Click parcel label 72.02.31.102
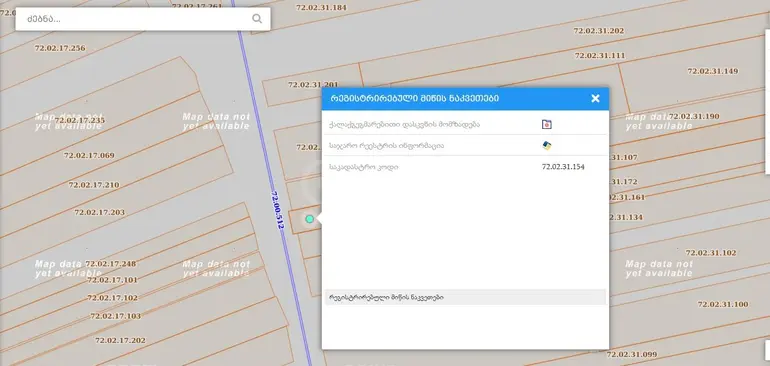 click(711, 253)
